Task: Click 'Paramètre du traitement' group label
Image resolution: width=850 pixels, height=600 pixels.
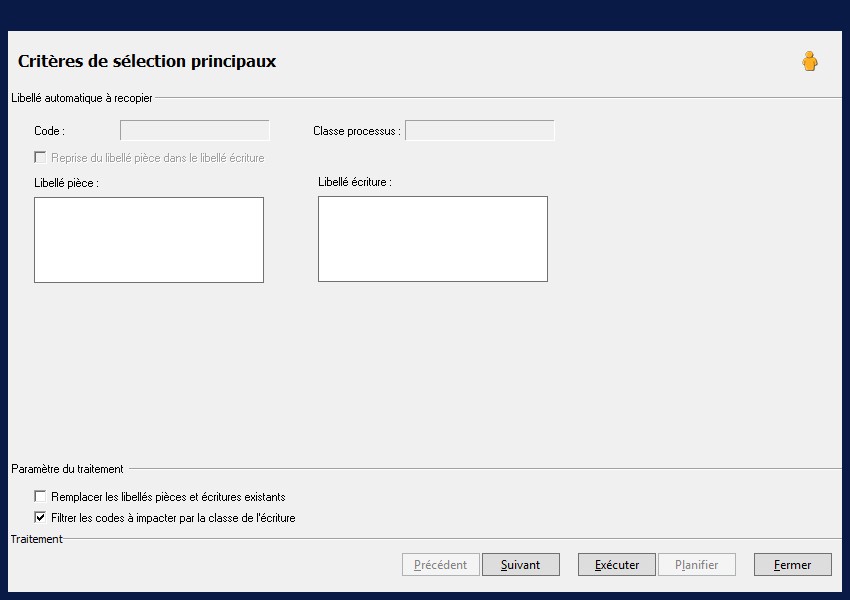Action: tap(67, 469)
